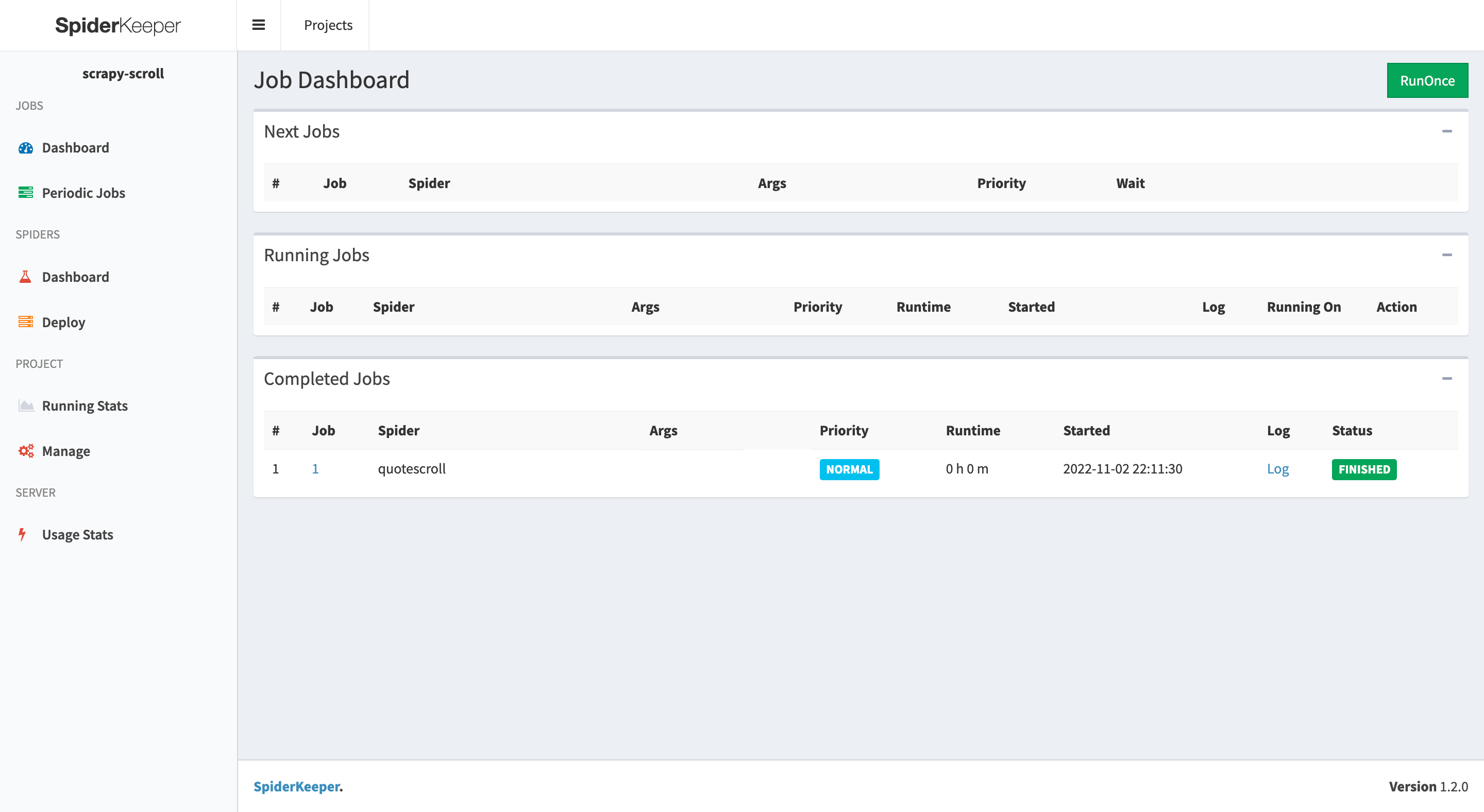1484x812 pixels.
Task: Click the quotescroll spider name cell
Action: 411,469
